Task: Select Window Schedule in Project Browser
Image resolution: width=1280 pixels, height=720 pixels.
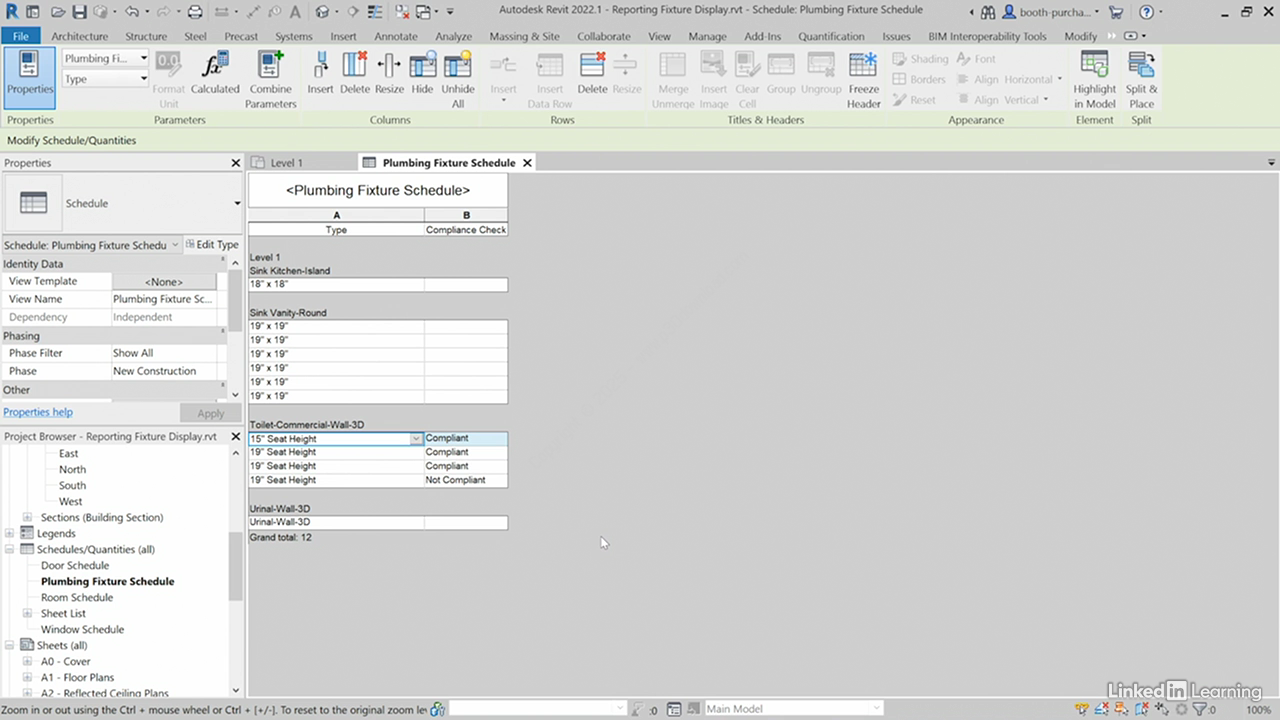Action: (82, 629)
